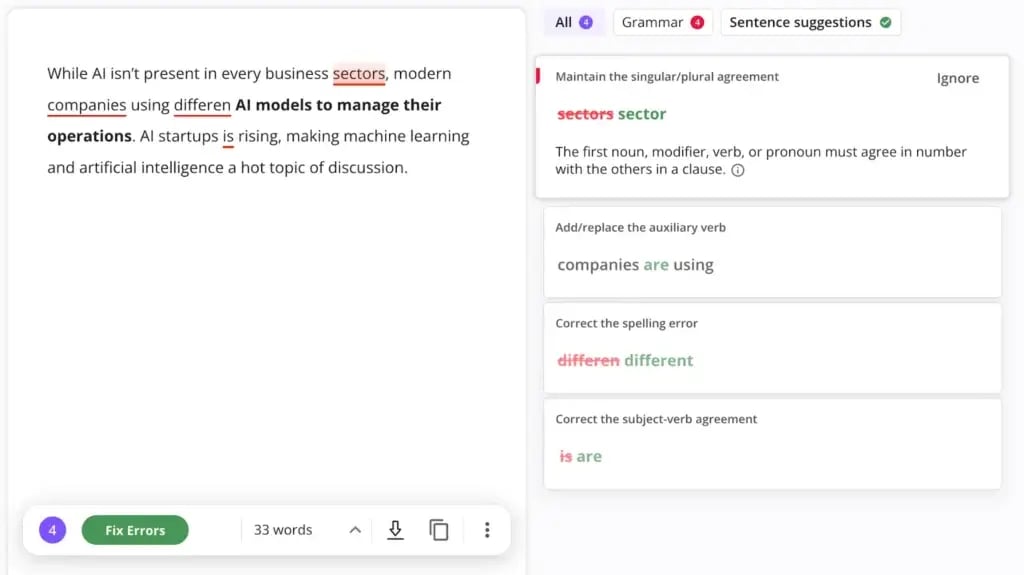Click the purple error count badge
This screenshot has height=575, width=1024.
coord(53,530)
